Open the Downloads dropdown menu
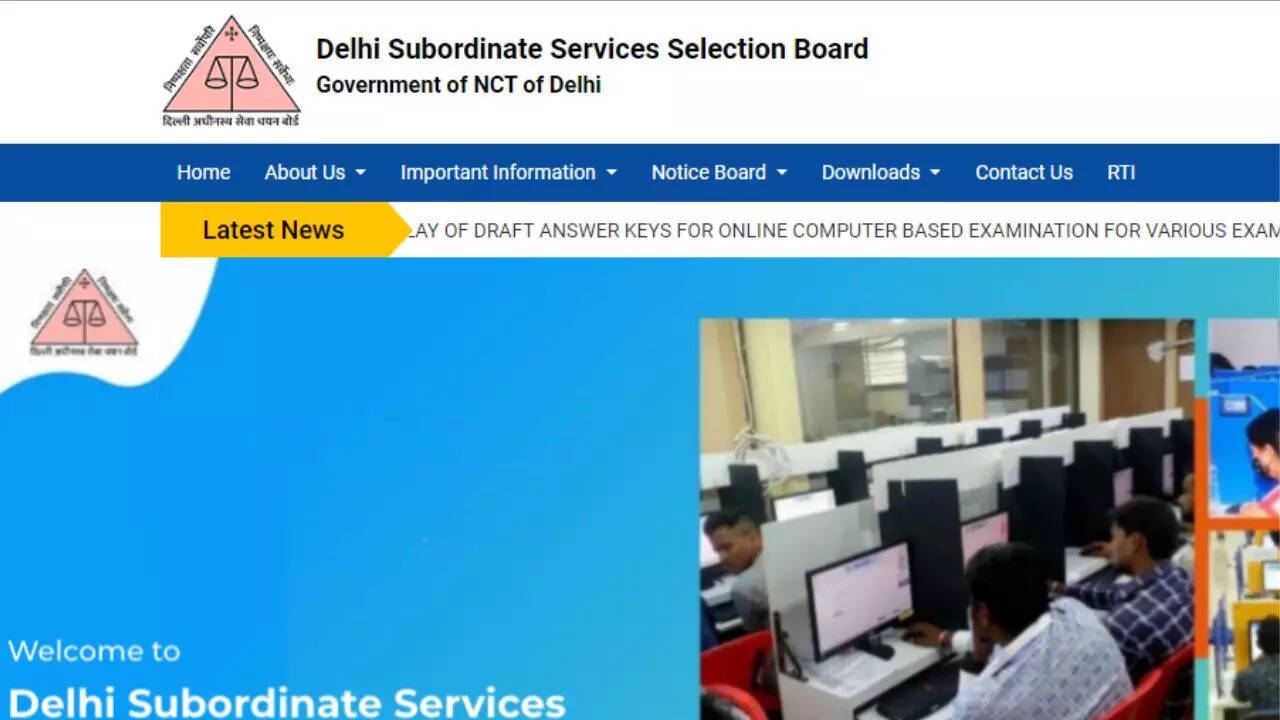Viewport: 1280px width, 720px height. point(881,172)
